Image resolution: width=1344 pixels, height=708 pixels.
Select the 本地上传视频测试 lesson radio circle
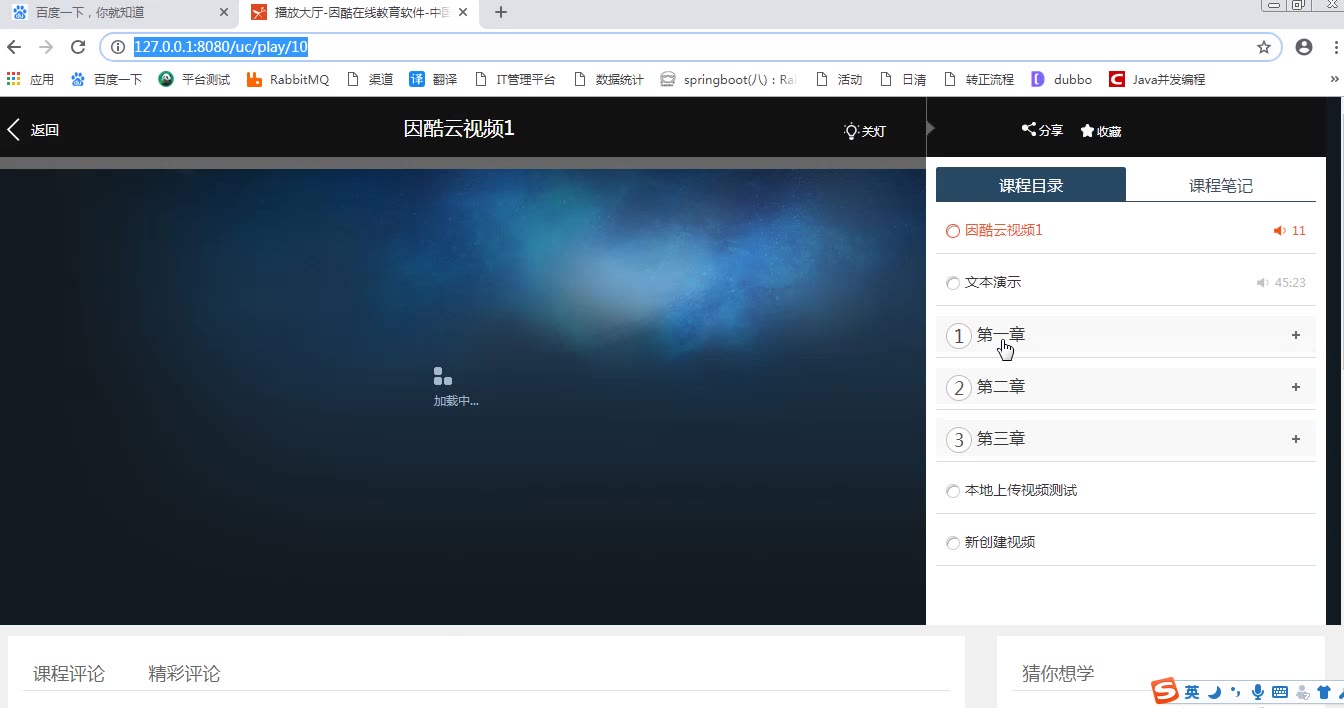(x=952, y=491)
